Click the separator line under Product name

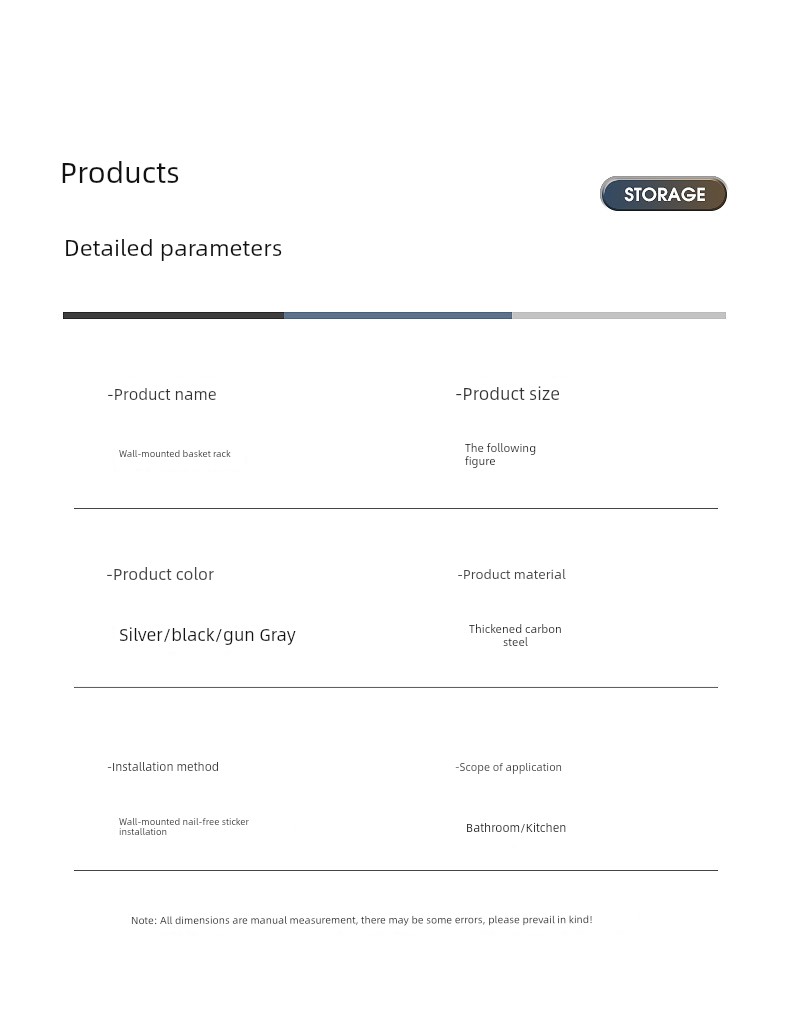coord(396,509)
